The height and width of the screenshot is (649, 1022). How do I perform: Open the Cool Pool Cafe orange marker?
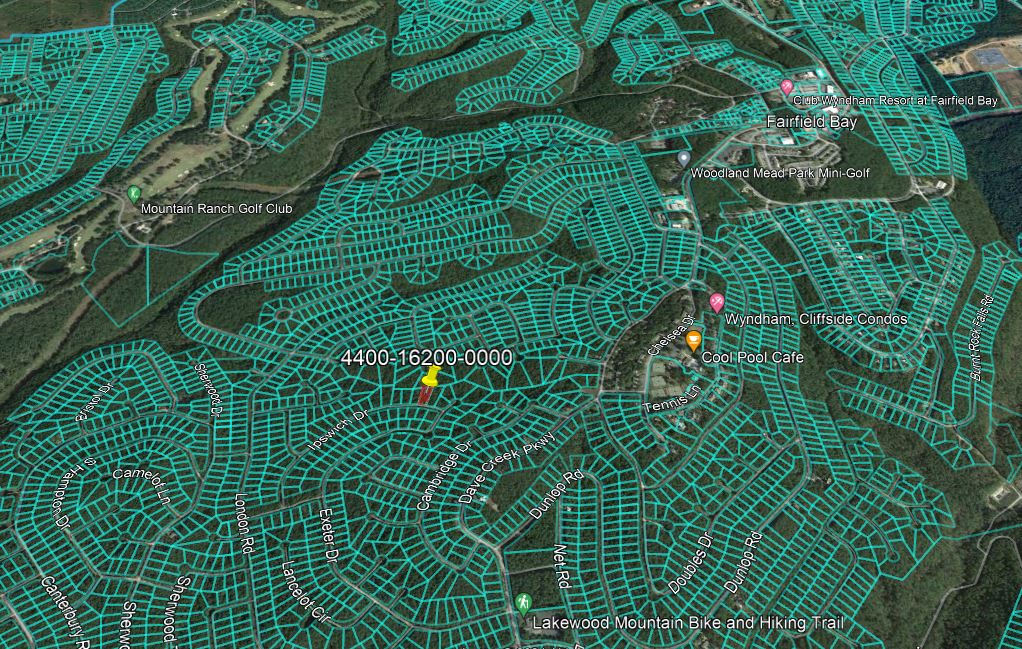point(693,341)
